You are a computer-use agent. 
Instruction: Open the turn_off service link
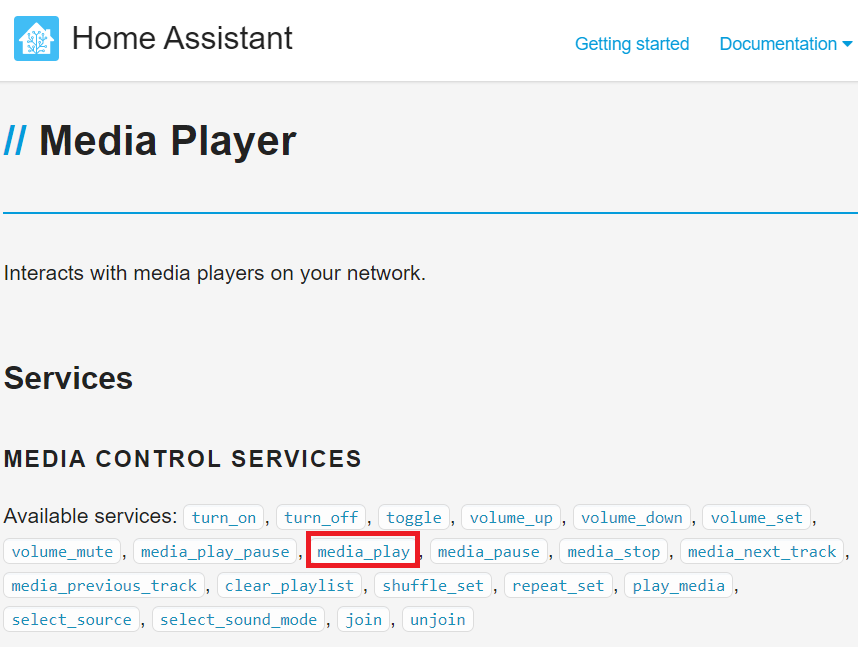pyautogui.click(x=321, y=517)
